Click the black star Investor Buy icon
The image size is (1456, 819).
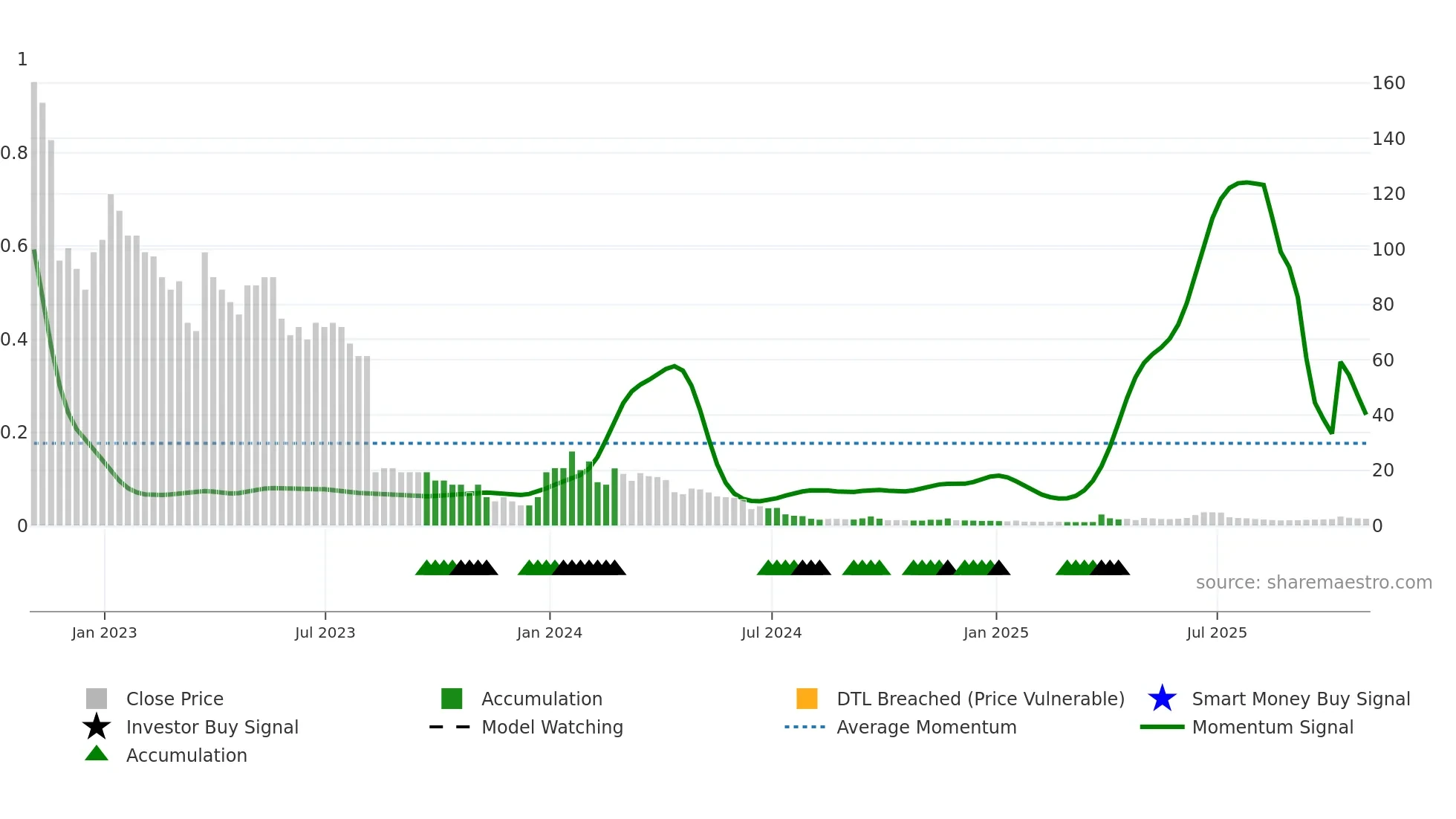pyautogui.click(x=97, y=727)
